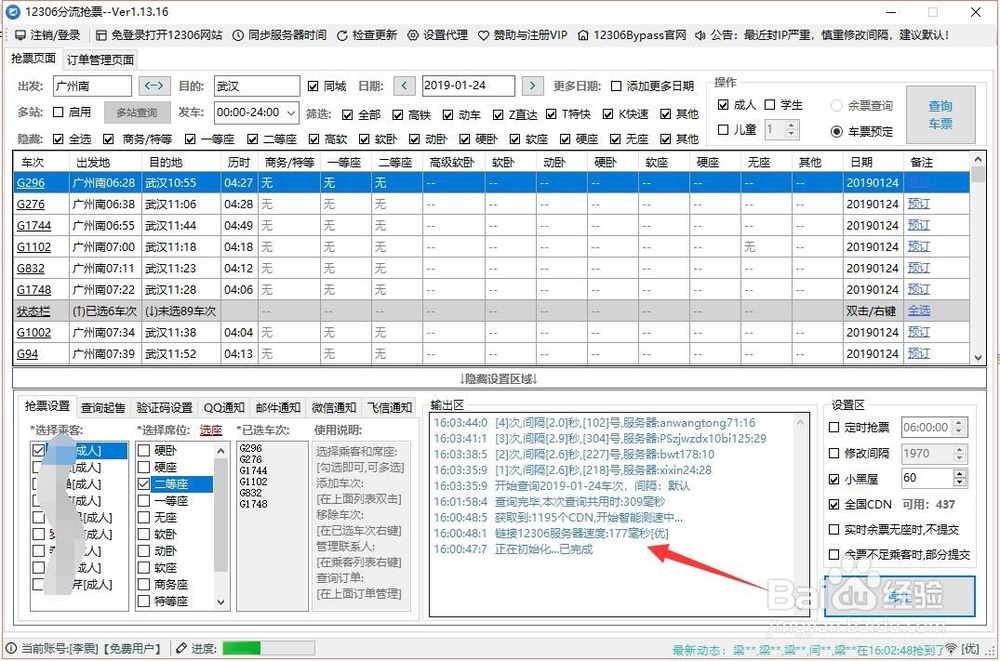Click 同步服务器时间 clock icon
Screen dimensions: 1000x661
238,35
